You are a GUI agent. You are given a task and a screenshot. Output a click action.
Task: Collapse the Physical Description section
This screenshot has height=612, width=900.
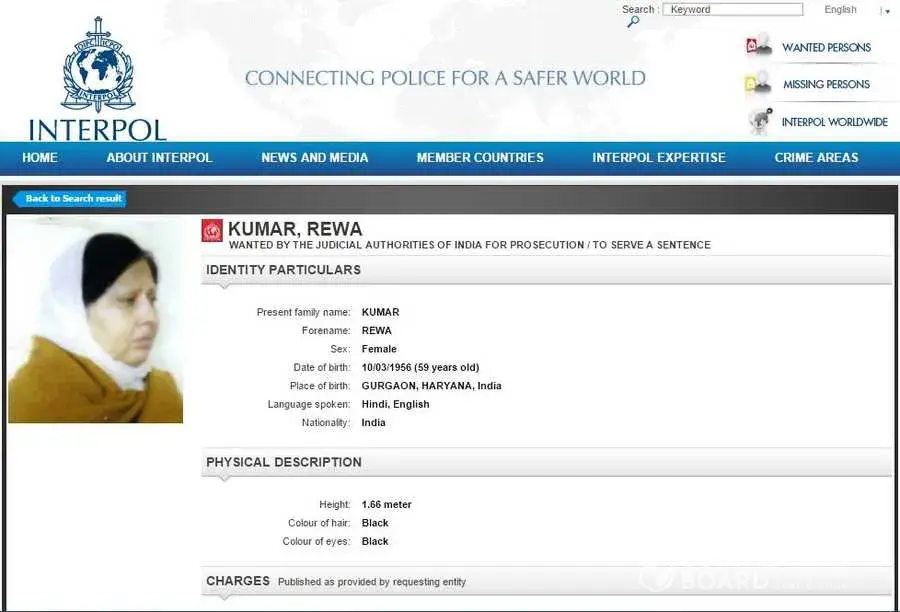pos(545,463)
